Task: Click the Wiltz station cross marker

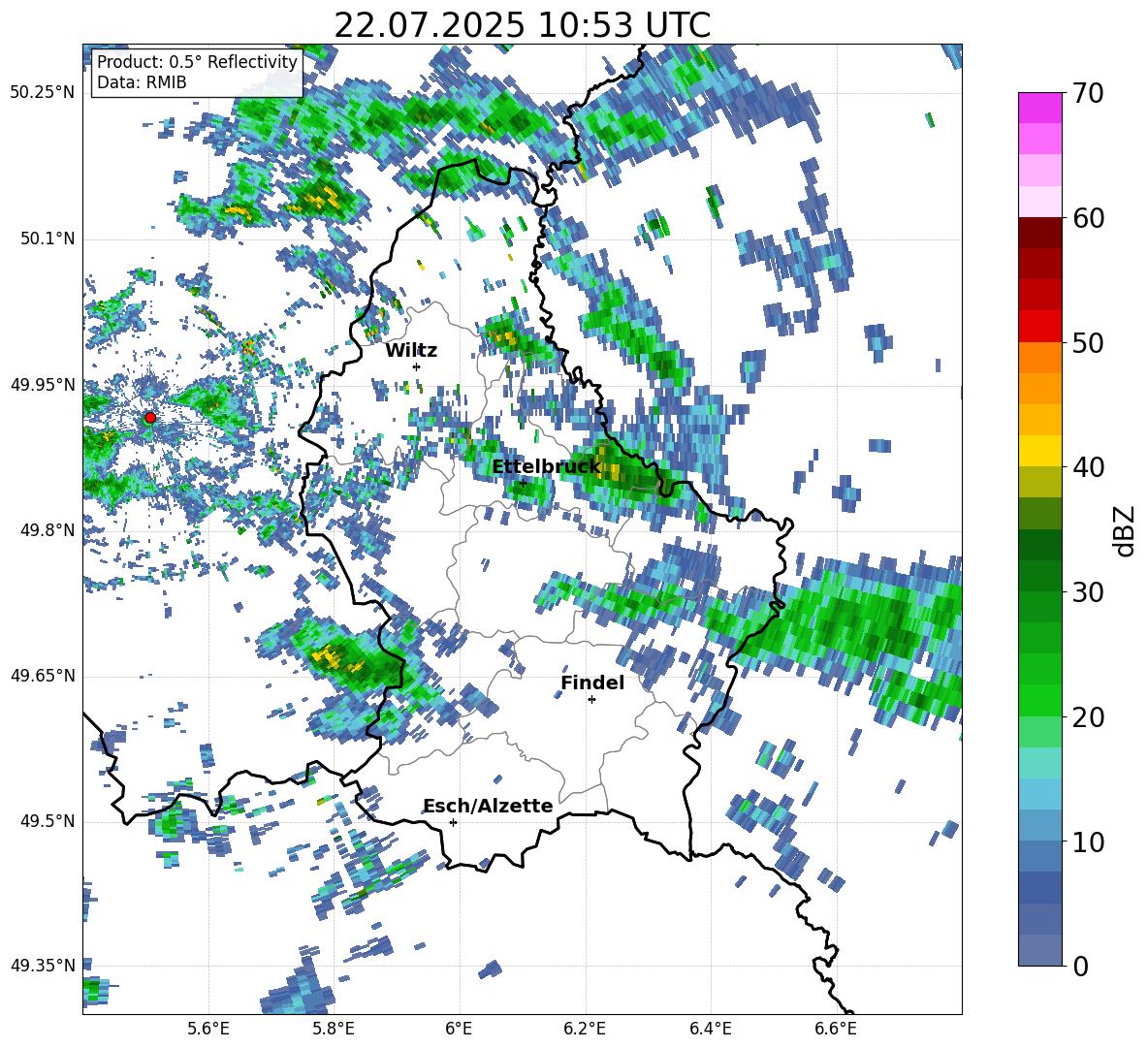Action: 417,366
